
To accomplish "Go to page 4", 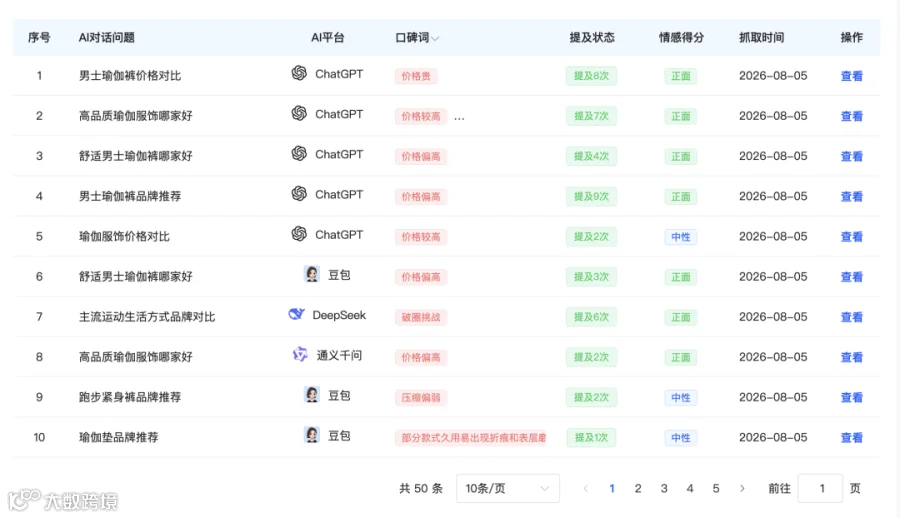I will (x=690, y=488).
